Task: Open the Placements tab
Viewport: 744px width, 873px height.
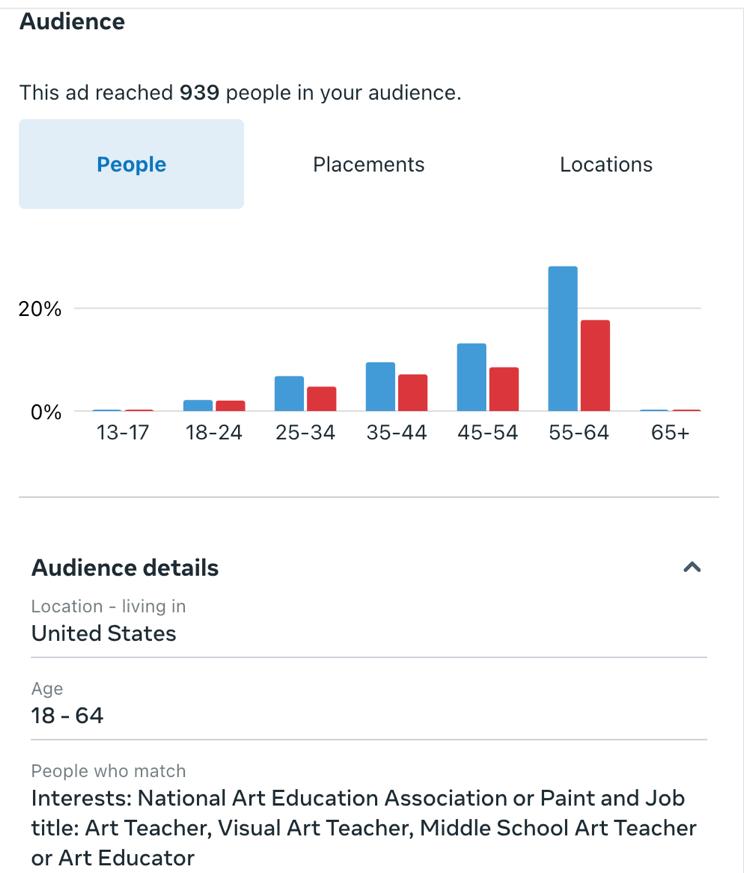Action: 368,165
